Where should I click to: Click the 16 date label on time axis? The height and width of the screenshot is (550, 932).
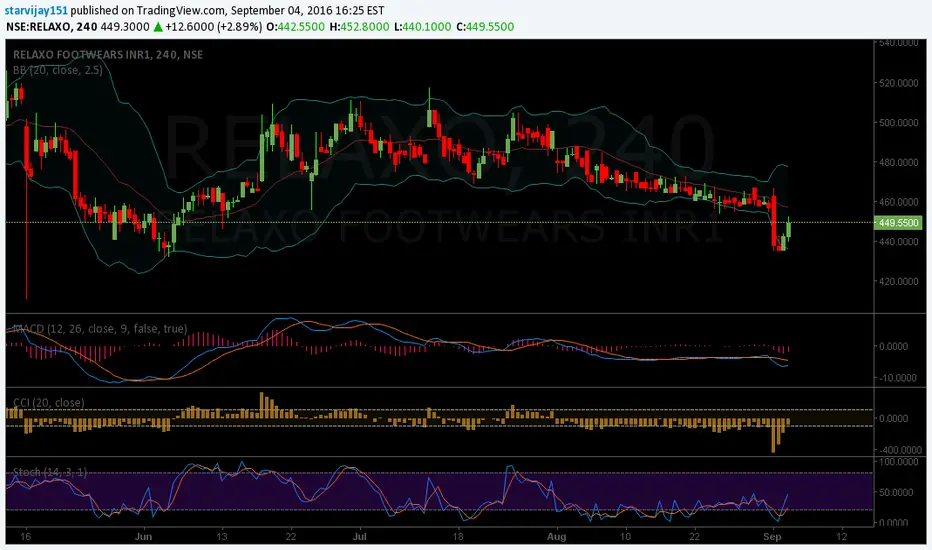(25, 536)
